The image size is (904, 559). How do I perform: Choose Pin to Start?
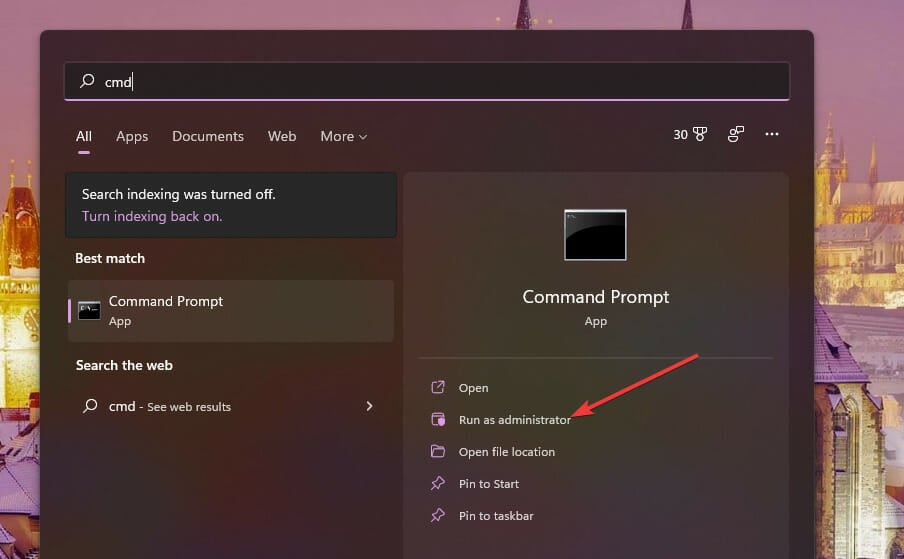tap(489, 484)
